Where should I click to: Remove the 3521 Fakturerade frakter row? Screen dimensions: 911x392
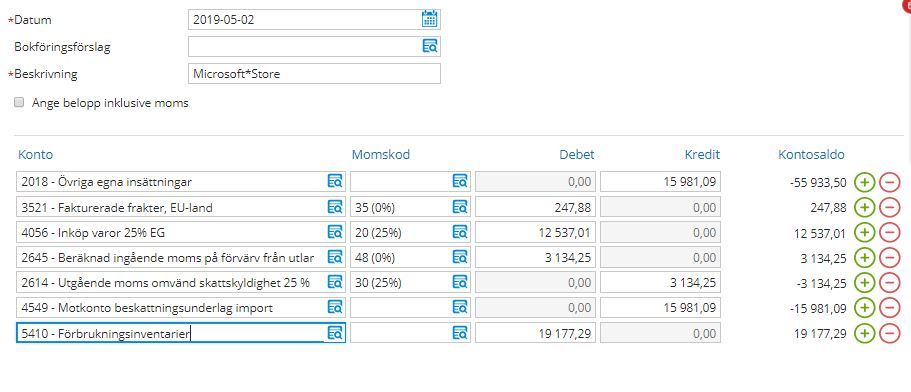pos(890,207)
